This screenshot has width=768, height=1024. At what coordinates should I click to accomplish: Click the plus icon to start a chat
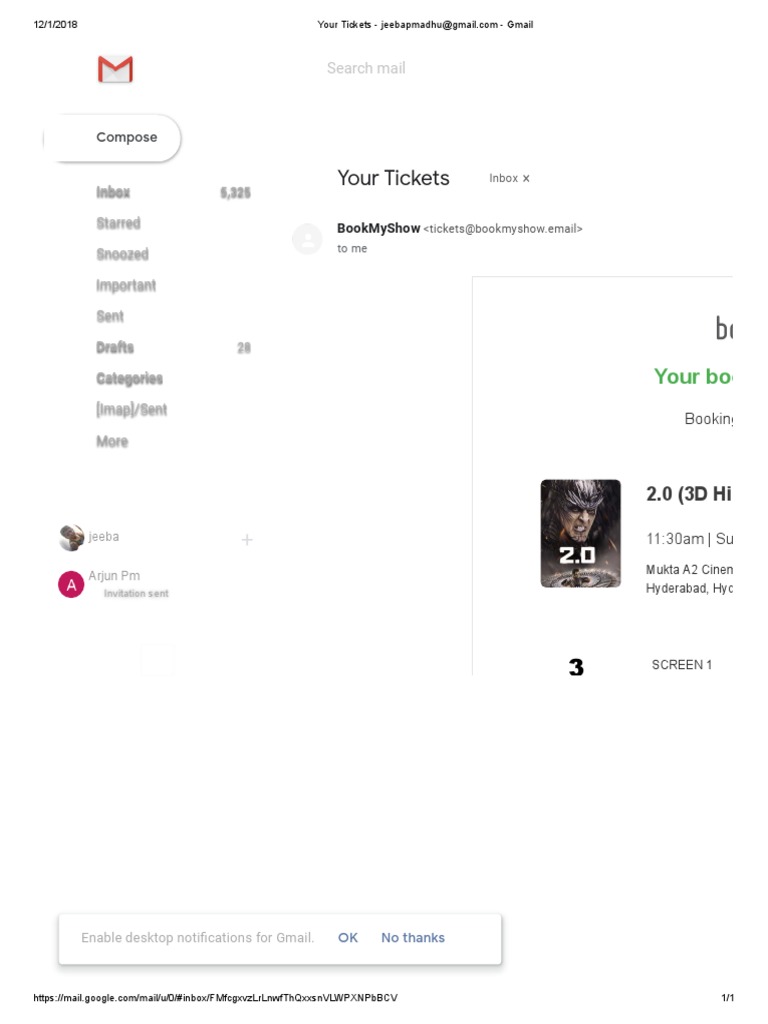pyautogui.click(x=247, y=540)
